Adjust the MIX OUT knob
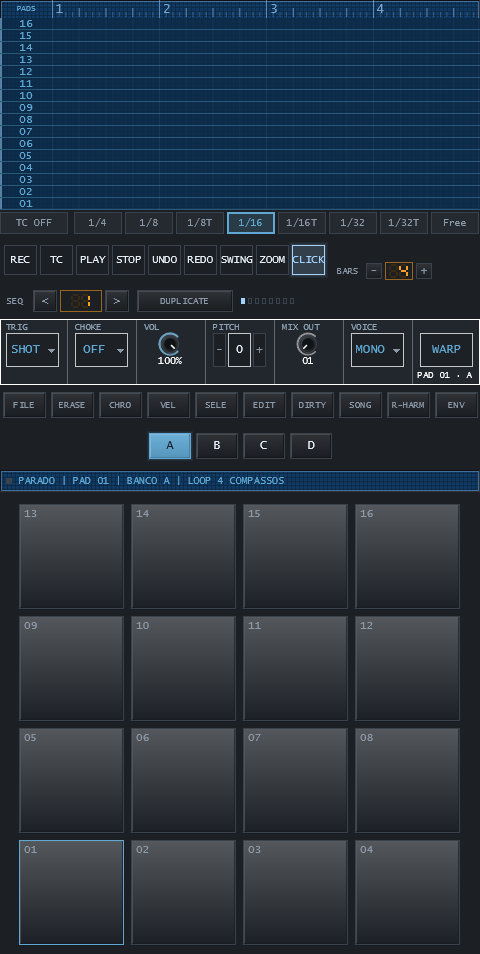 (307, 344)
